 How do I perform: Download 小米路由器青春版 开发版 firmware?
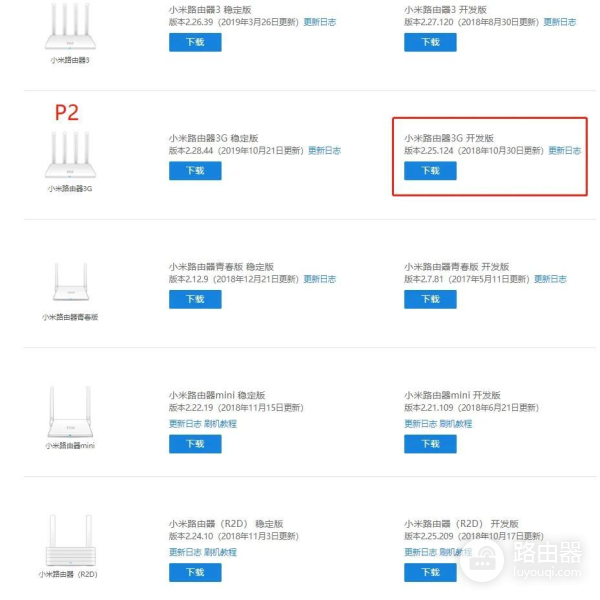click(430, 299)
